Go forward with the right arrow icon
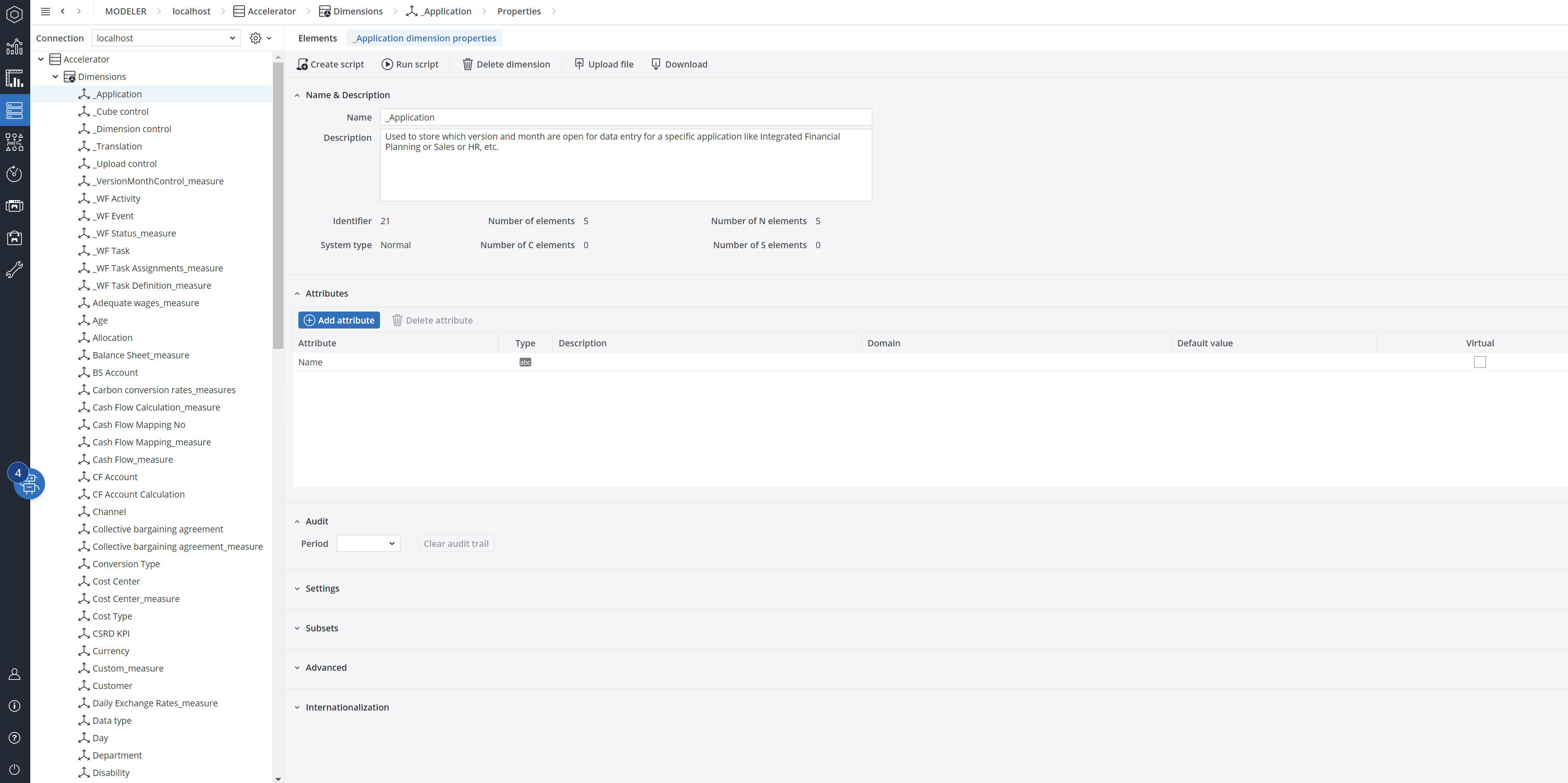The width and height of the screenshot is (1568, 783). (79, 12)
